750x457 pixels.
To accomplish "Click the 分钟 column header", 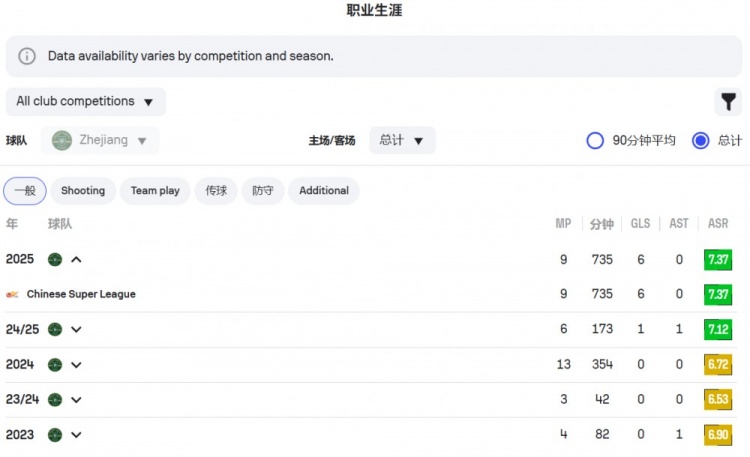I will 602,223.
